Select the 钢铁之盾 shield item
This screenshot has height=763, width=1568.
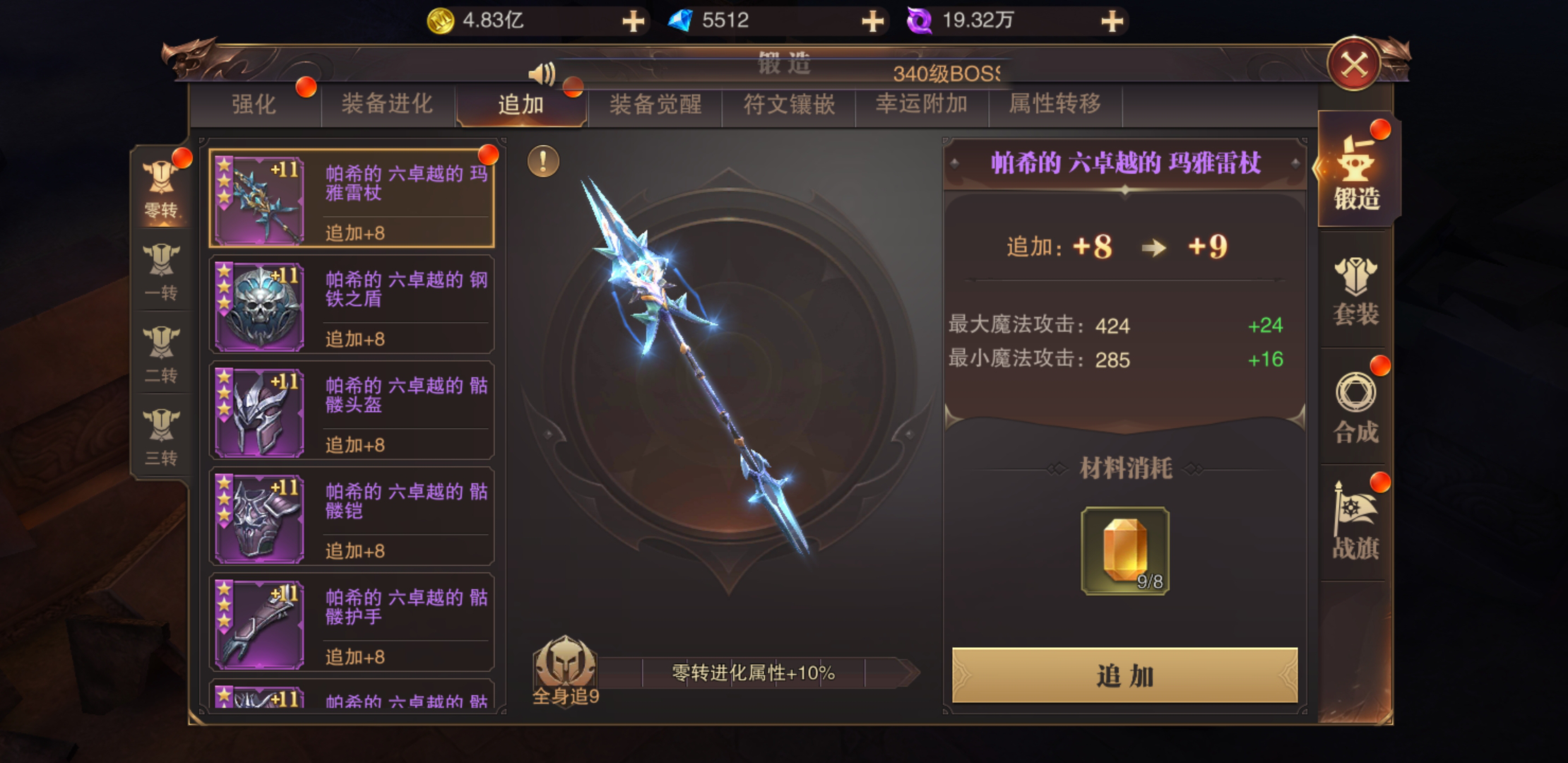[x=352, y=304]
